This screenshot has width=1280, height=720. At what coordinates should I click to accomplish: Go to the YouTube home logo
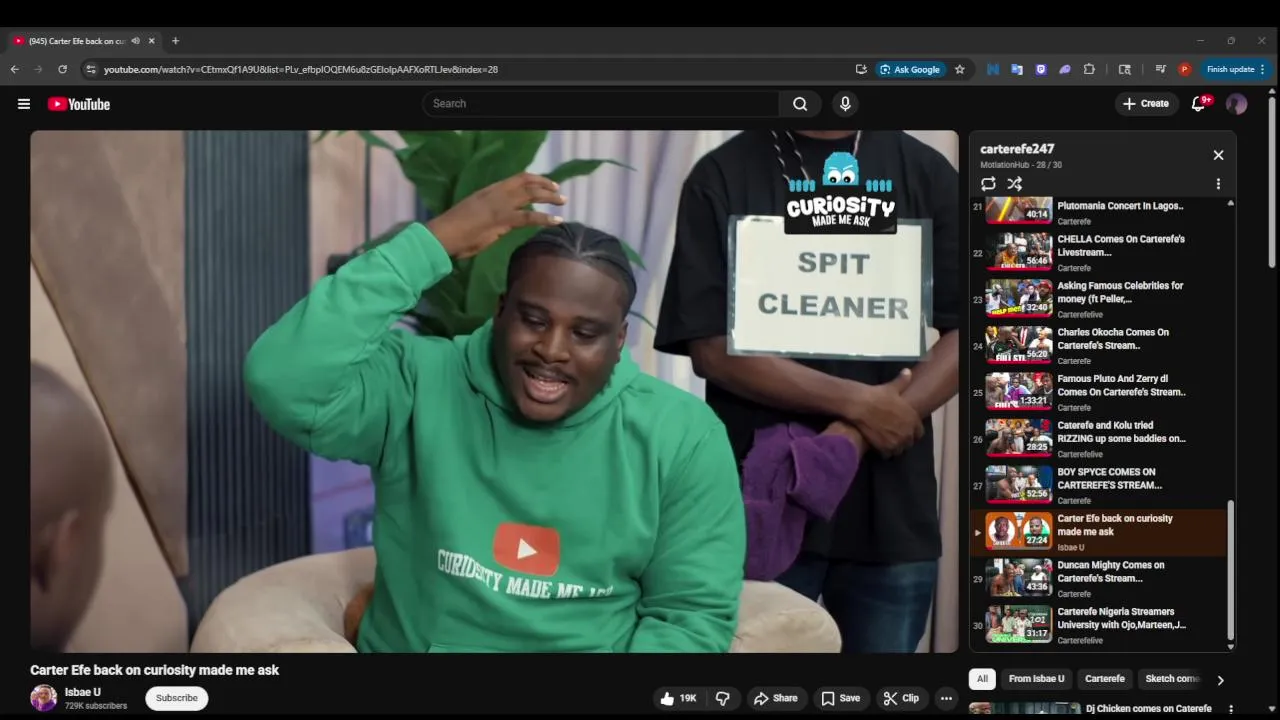pos(79,104)
